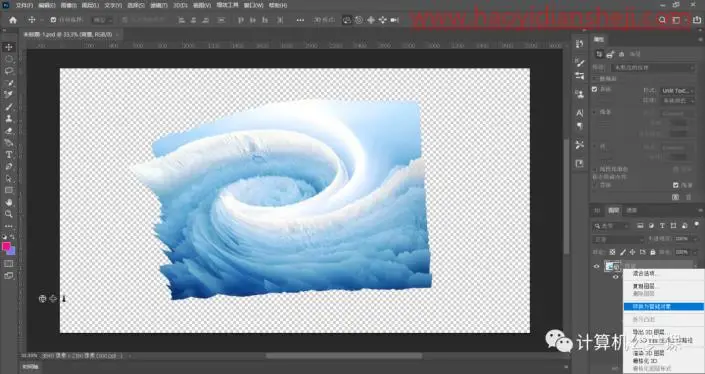Open the preset dropdown in Properties panel

tap(653, 67)
